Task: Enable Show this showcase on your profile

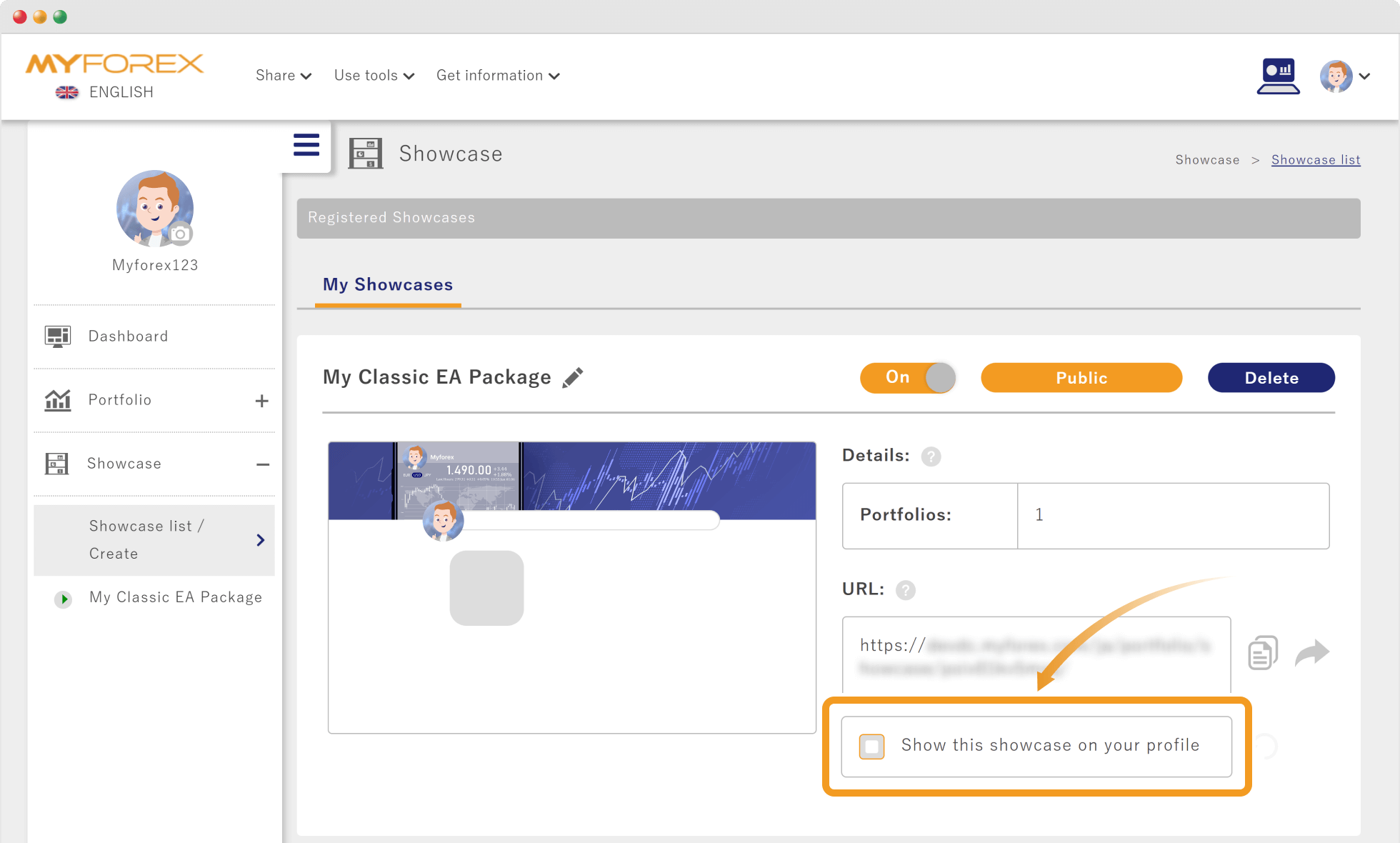Action: (871, 745)
